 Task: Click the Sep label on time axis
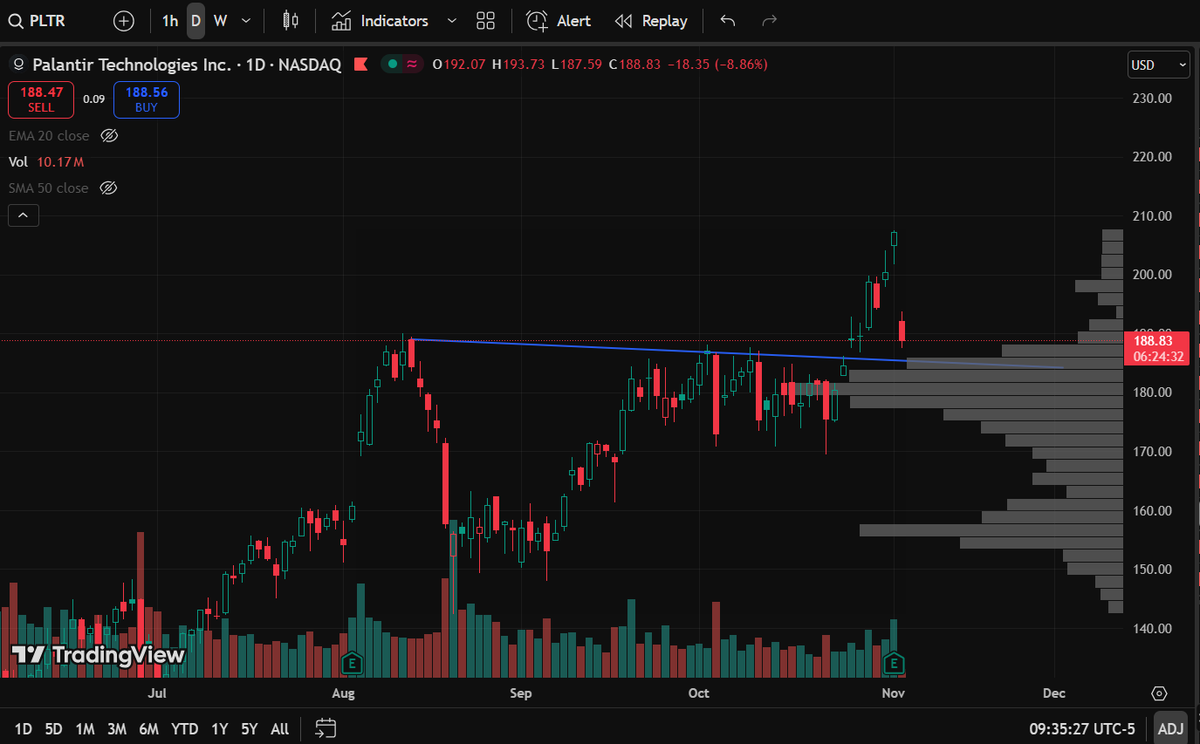(x=520, y=693)
